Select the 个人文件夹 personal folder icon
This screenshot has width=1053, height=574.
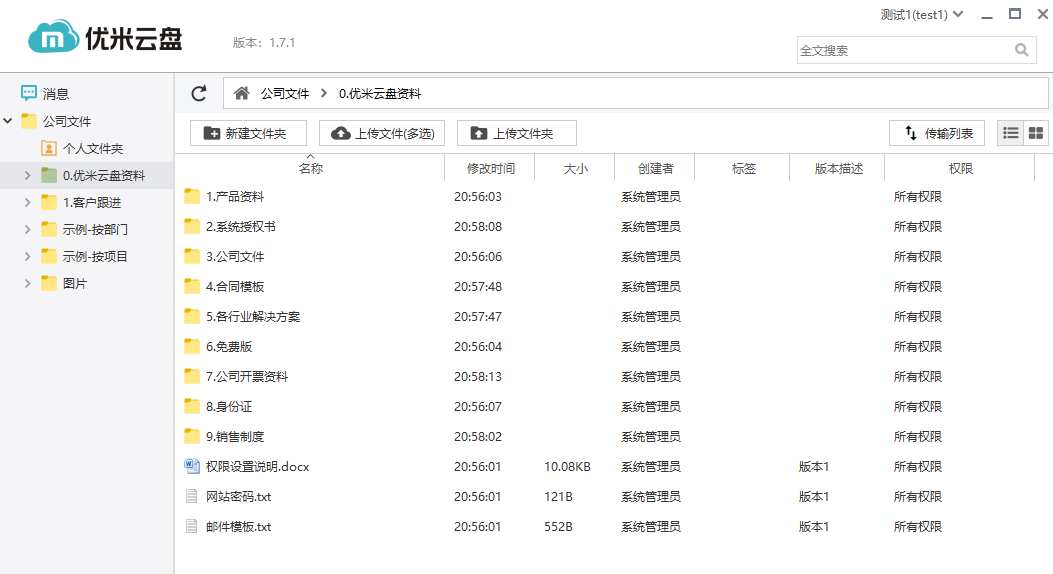[49, 148]
